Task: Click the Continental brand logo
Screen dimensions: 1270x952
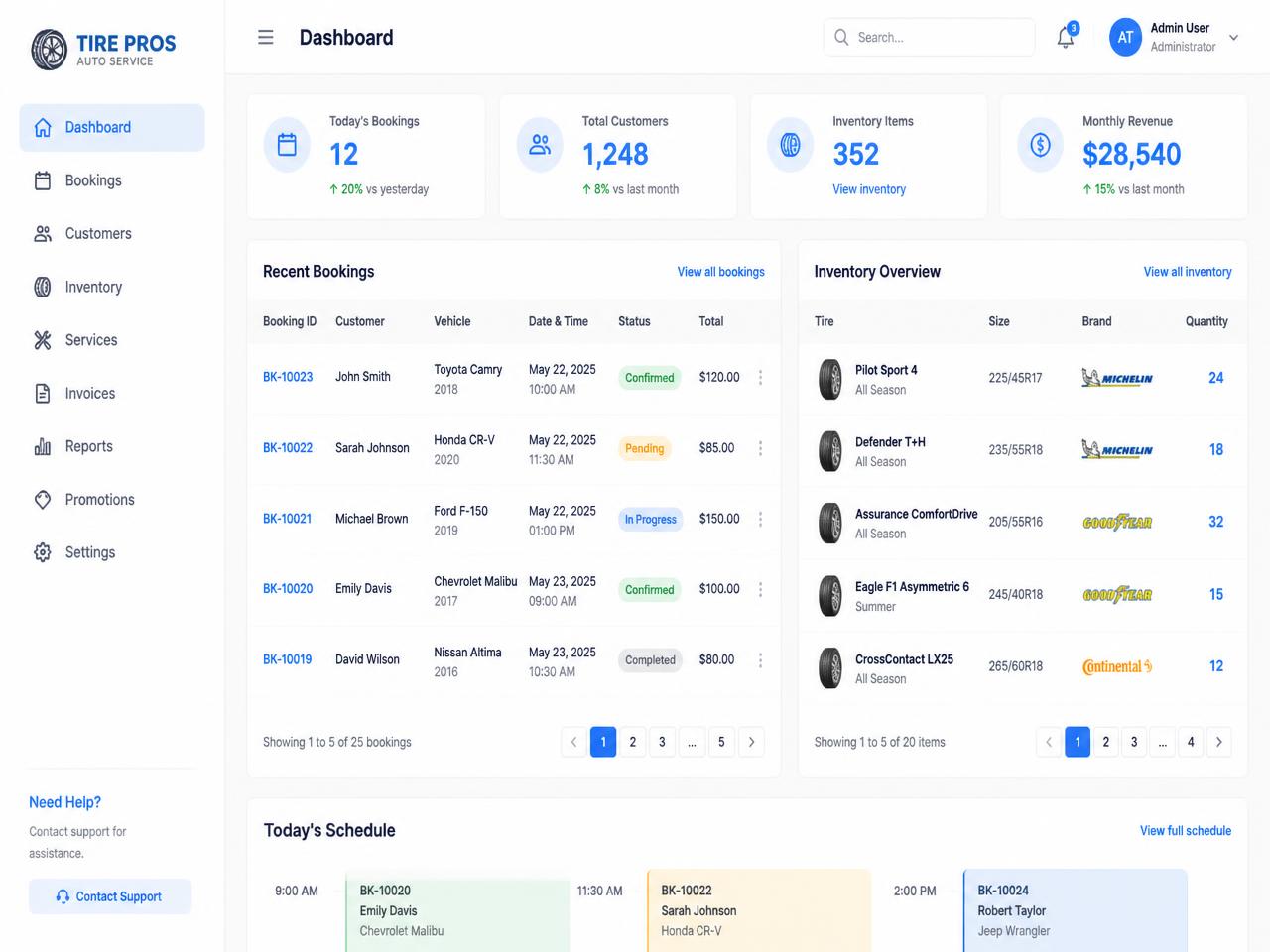Action: tap(1117, 666)
